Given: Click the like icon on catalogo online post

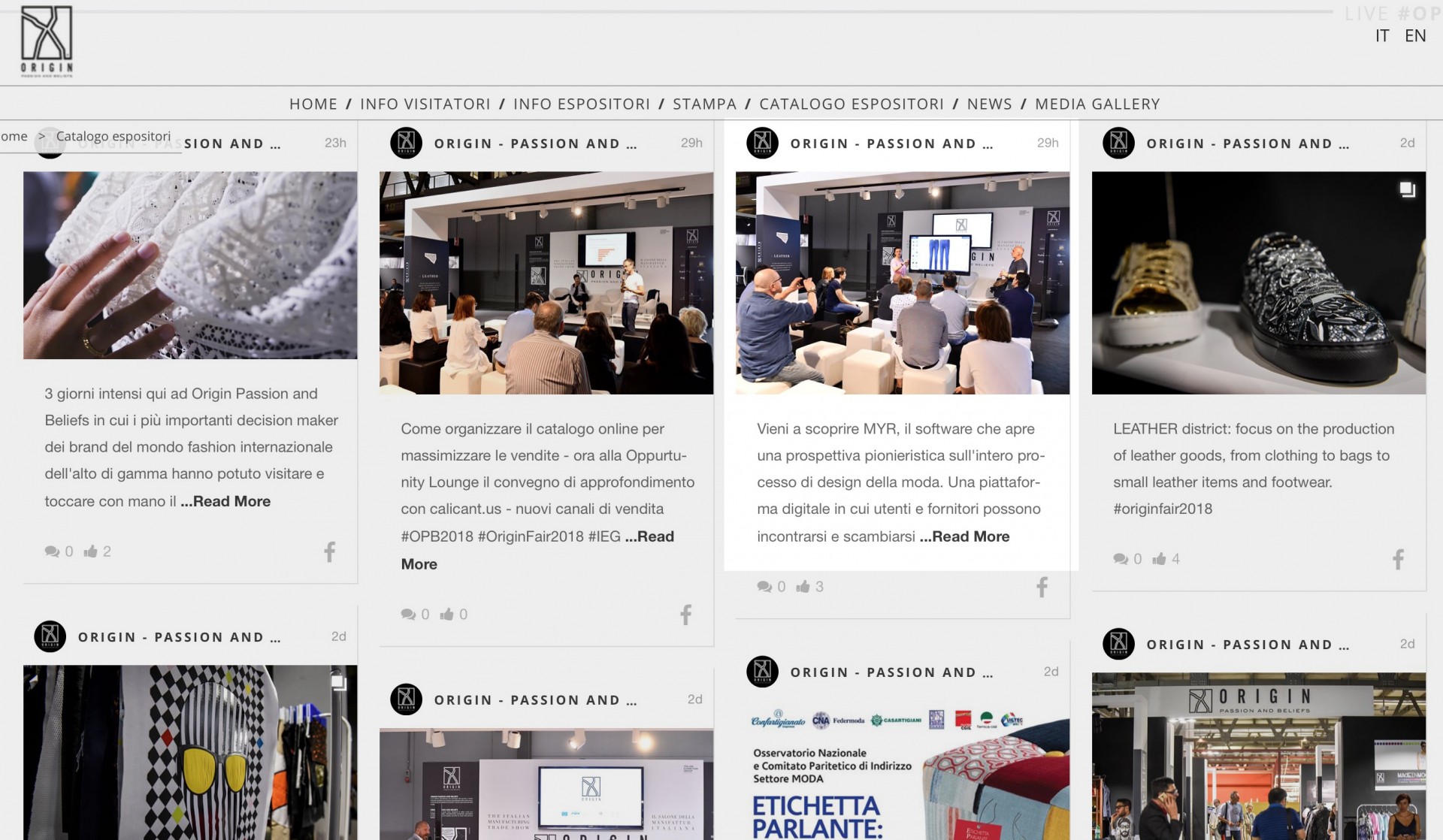Looking at the screenshot, I should pos(447,615).
